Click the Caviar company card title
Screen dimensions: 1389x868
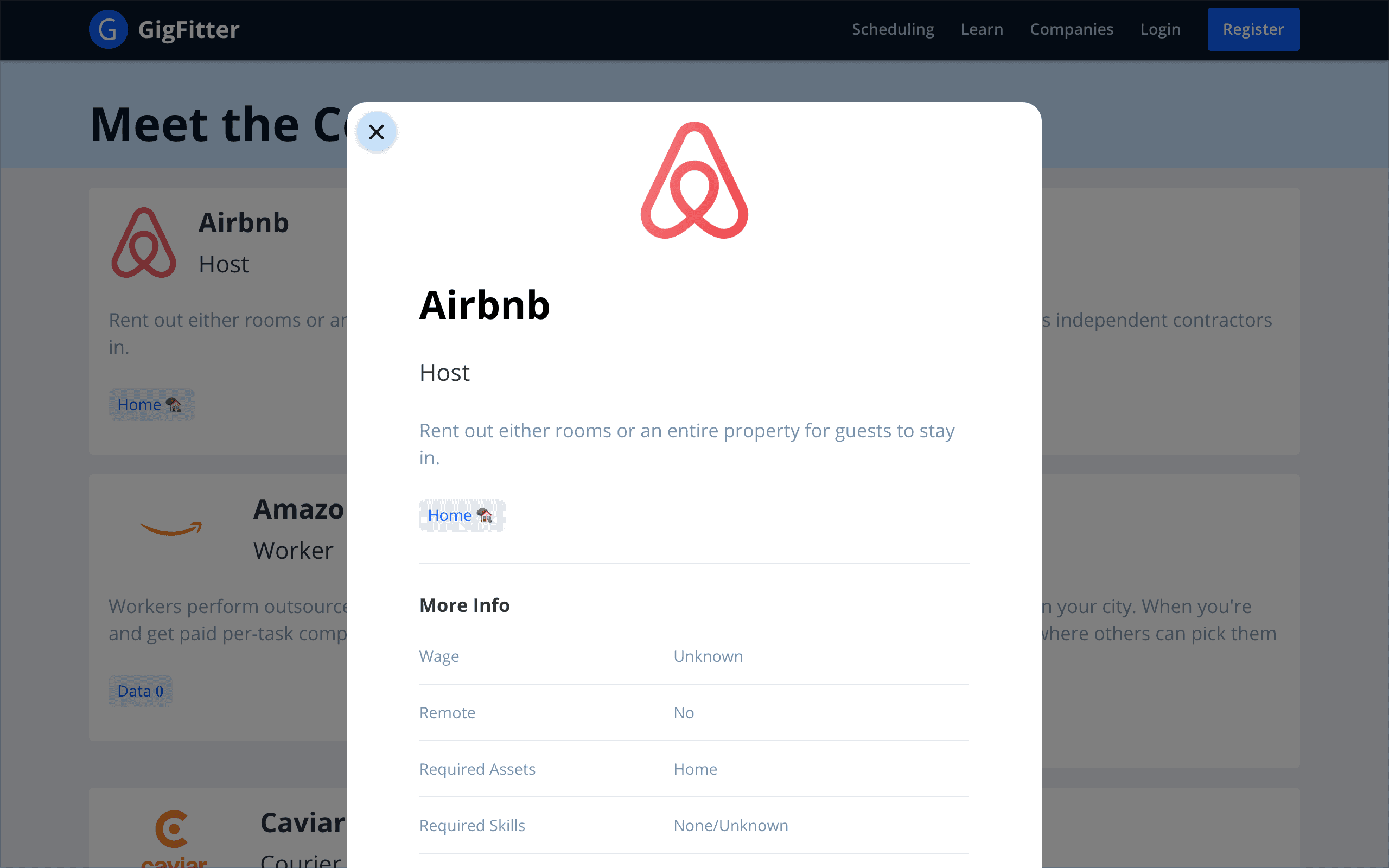click(x=302, y=822)
